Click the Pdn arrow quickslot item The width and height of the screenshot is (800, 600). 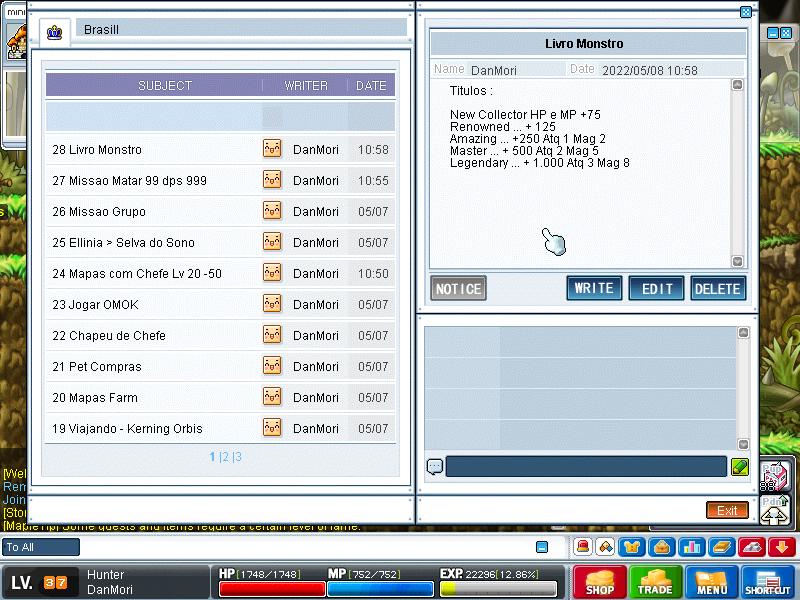click(774, 510)
